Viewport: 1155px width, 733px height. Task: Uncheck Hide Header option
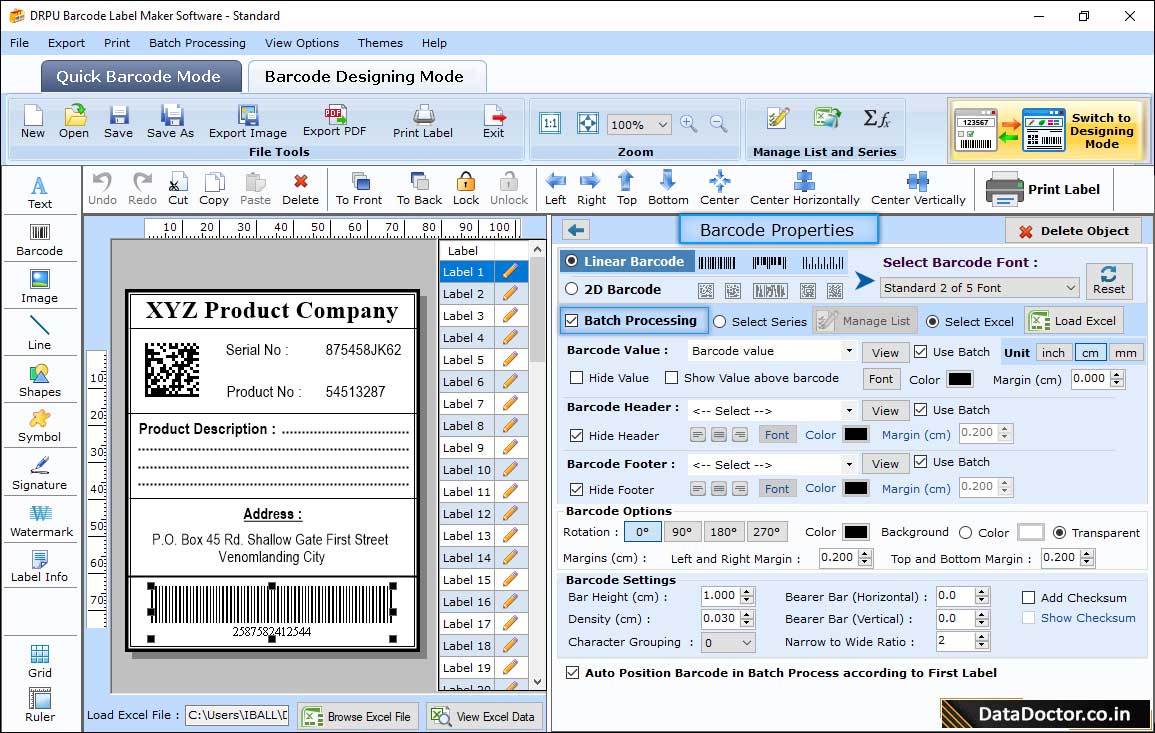[576, 434]
